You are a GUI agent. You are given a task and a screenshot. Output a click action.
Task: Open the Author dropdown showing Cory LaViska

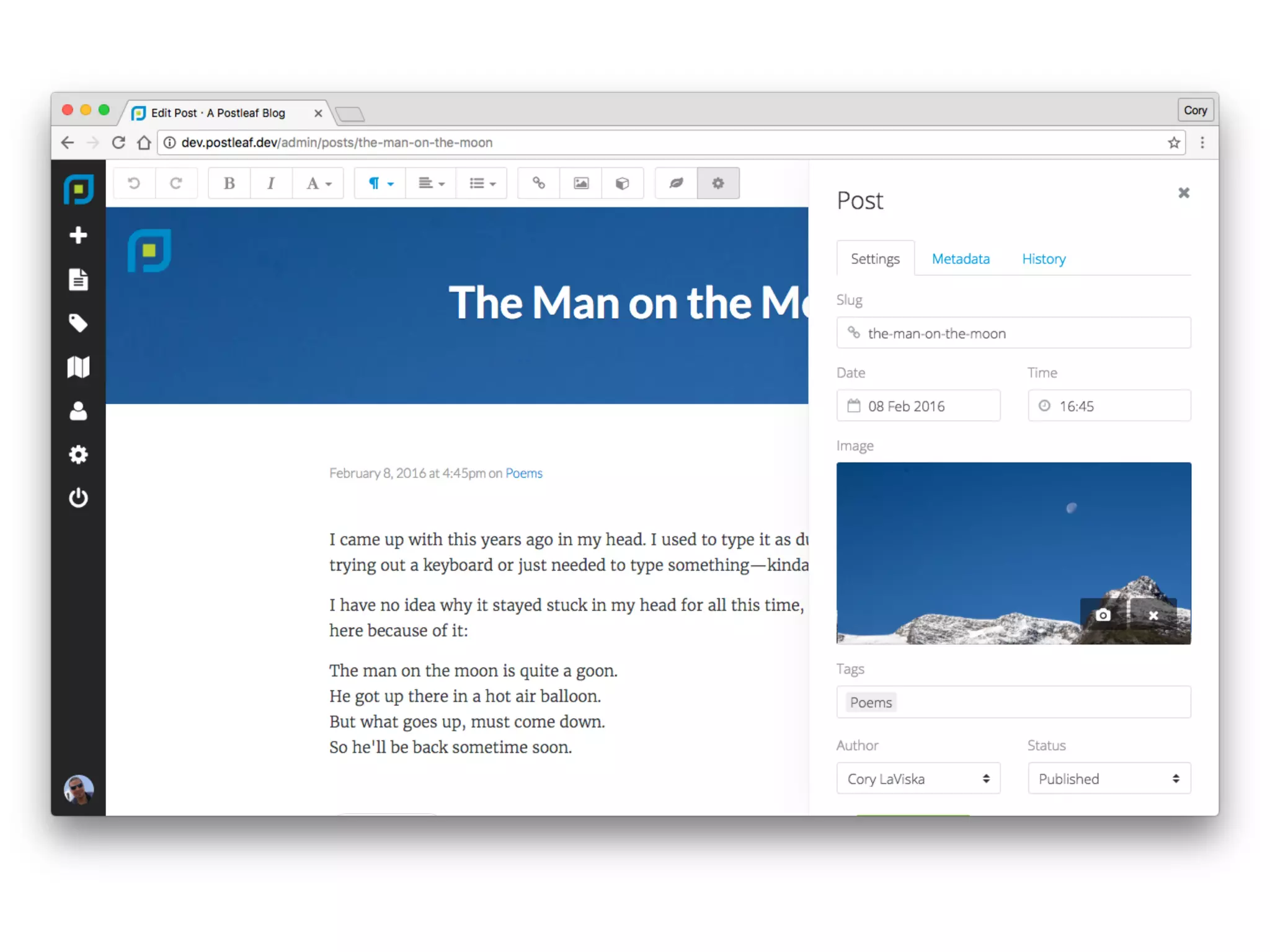[918, 778]
